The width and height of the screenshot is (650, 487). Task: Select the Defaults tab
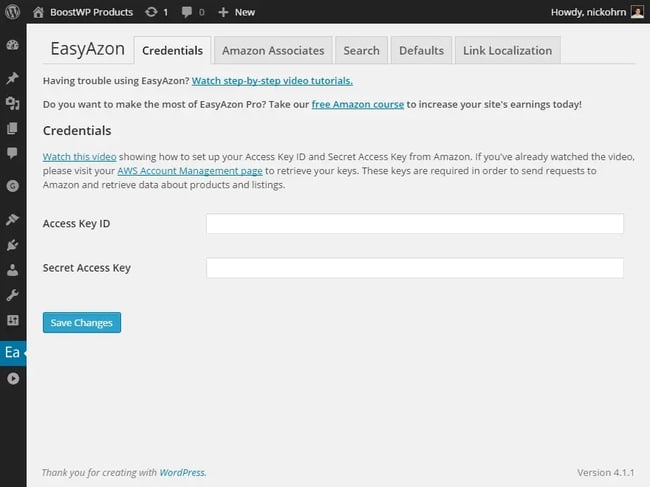(x=421, y=51)
